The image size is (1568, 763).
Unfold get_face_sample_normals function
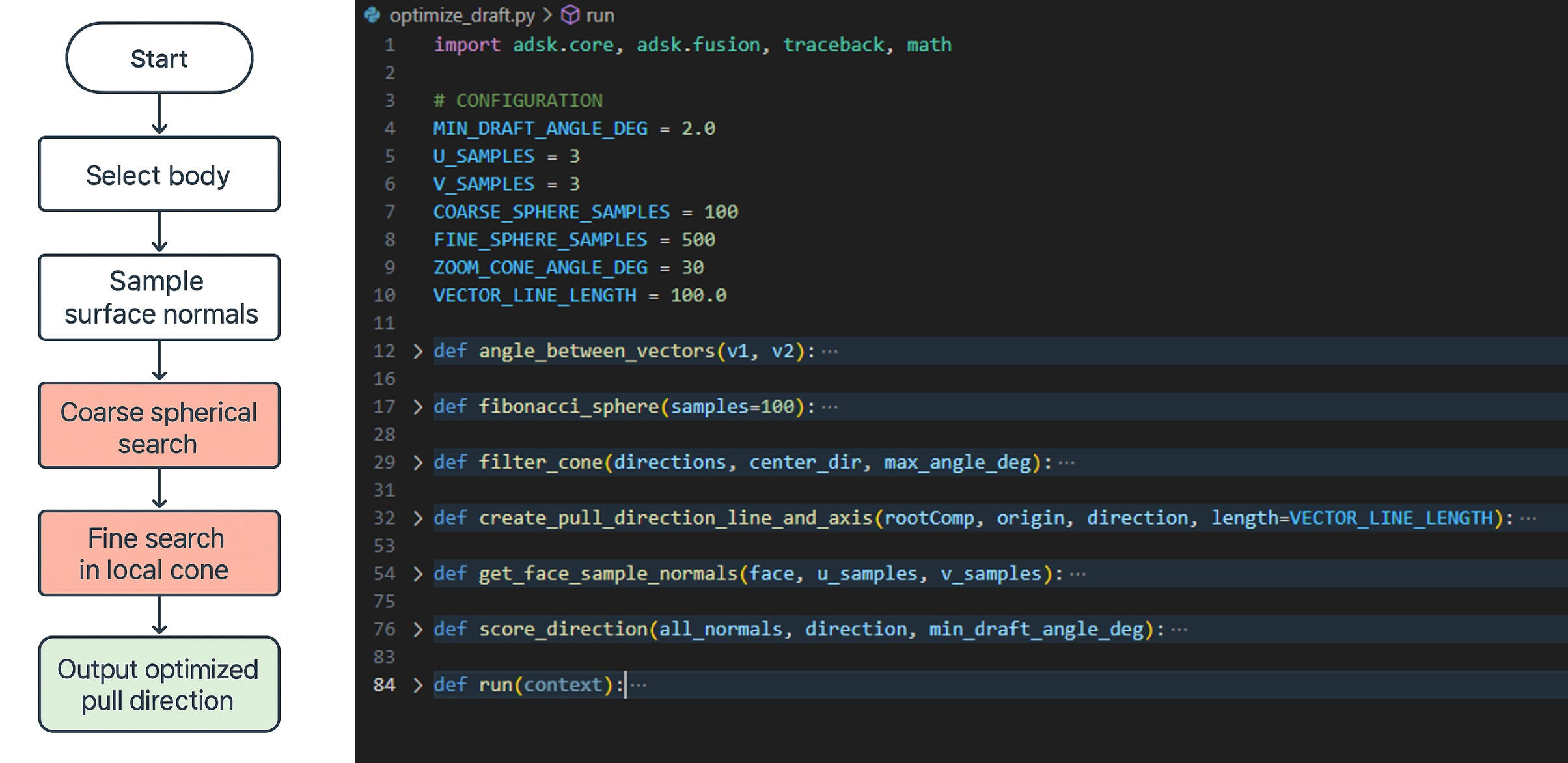click(x=418, y=574)
